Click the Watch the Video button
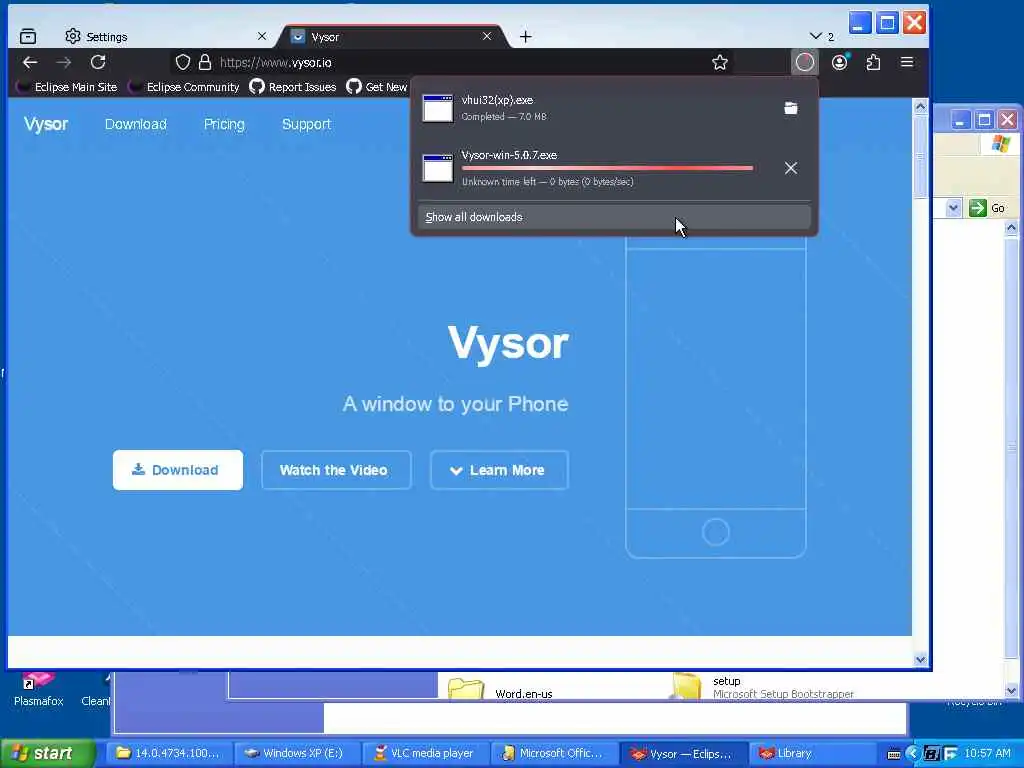This screenshot has height=768, width=1024. (336, 470)
